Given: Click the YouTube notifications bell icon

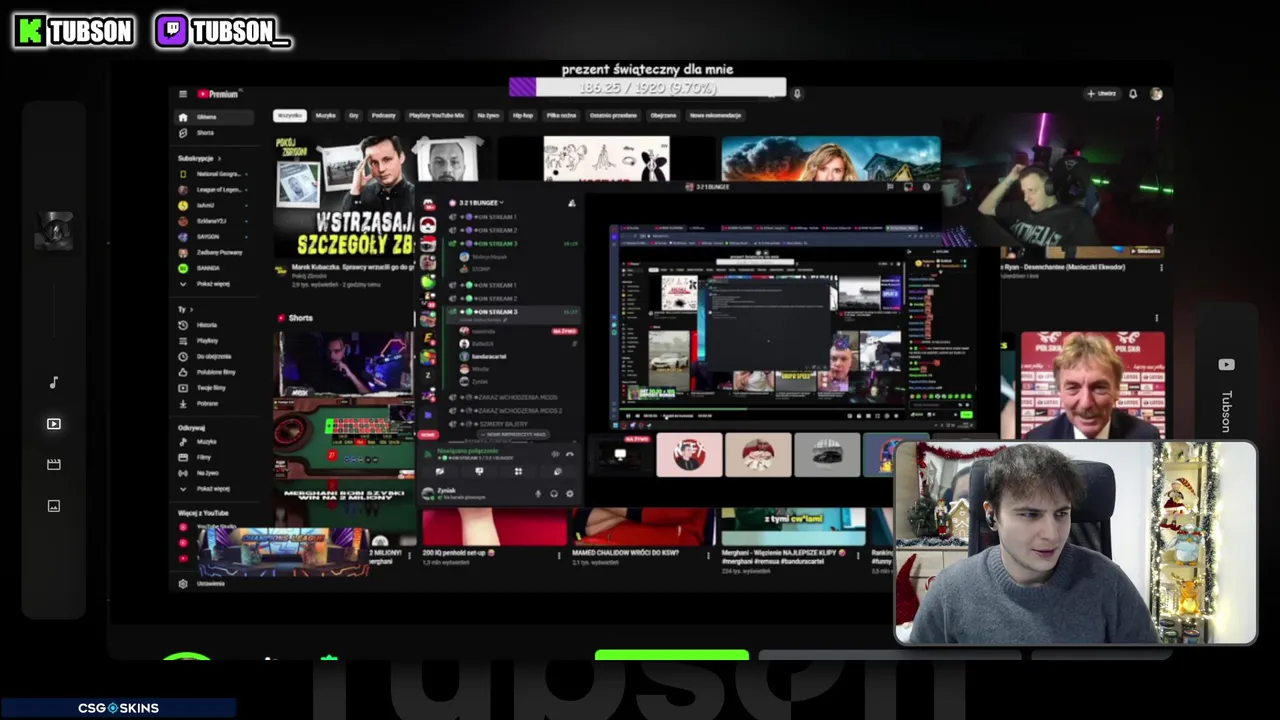Looking at the screenshot, I should (x=1133, y=94).
